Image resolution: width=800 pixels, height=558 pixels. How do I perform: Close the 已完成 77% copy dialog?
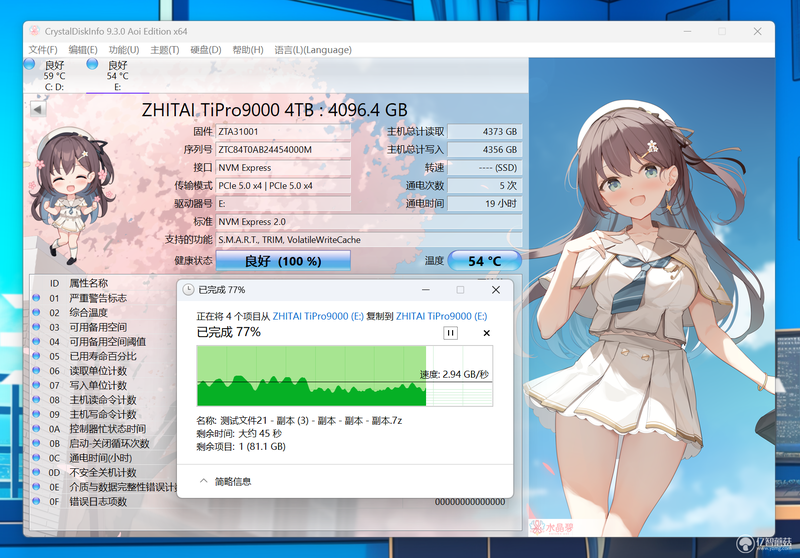(x=495, y=290)
